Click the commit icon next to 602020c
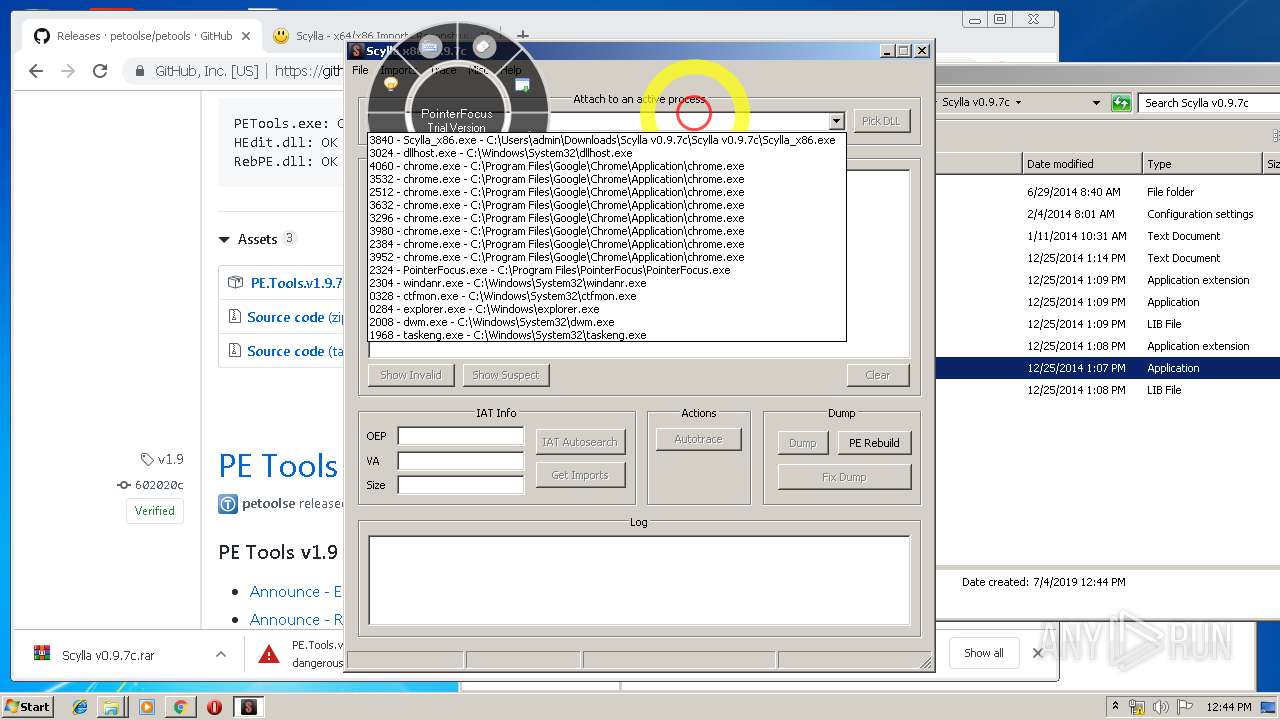Image resolution: width=1280 pixels, height=720 pixels. (124, 485)
